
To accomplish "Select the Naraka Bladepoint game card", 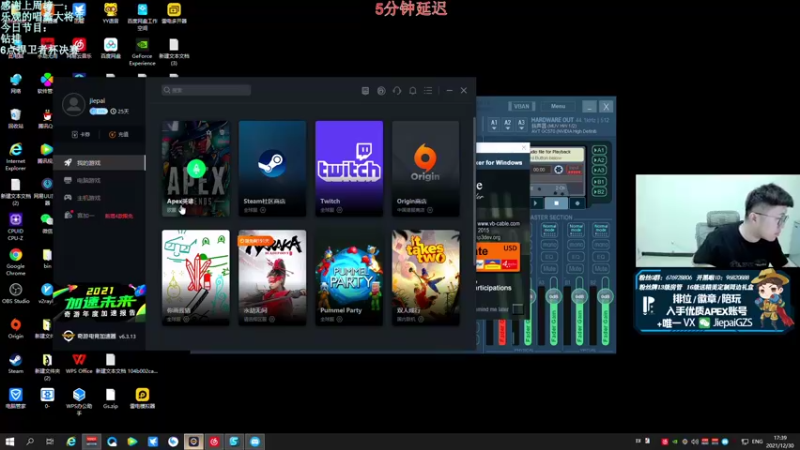I will point(272,278).
